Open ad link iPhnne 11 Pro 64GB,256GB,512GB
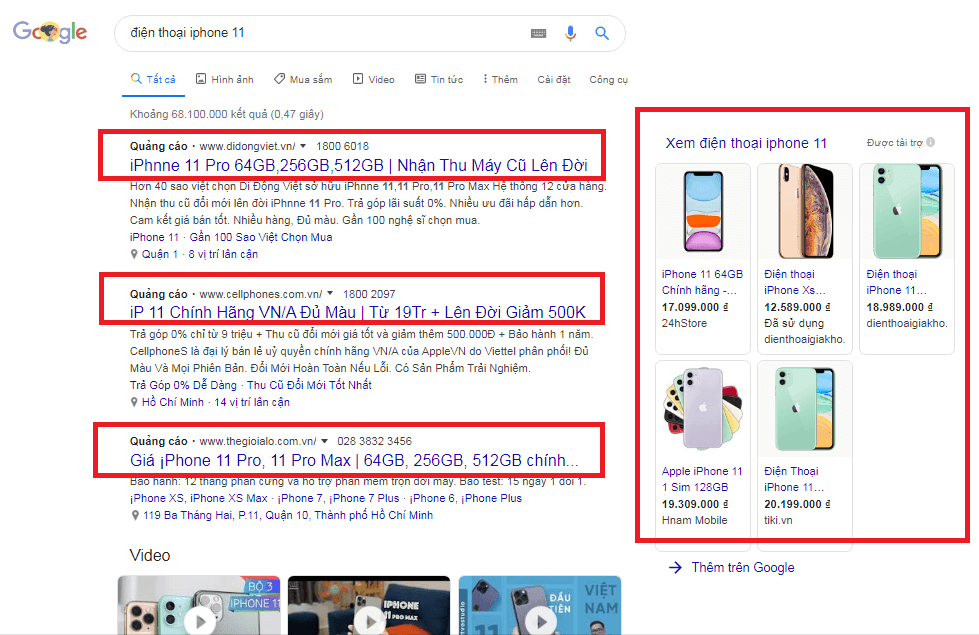Screen dimensions: 979x635 (x=358, y=165)
